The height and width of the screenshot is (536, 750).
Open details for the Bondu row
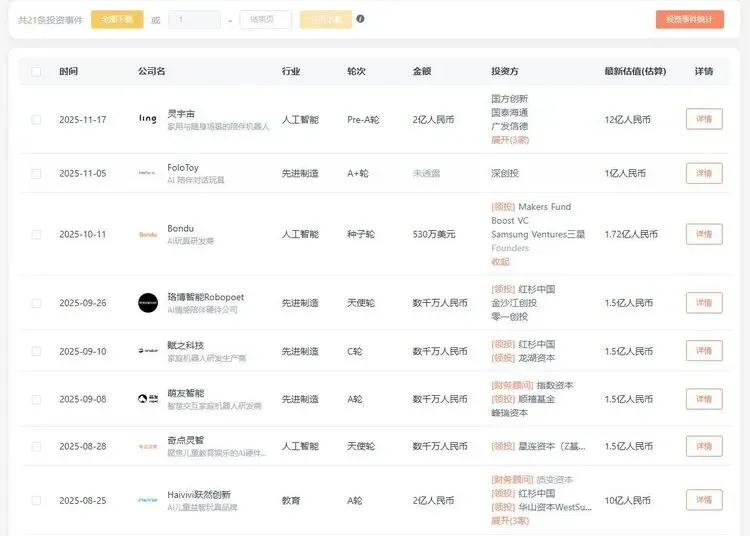[x=704, y=234]
